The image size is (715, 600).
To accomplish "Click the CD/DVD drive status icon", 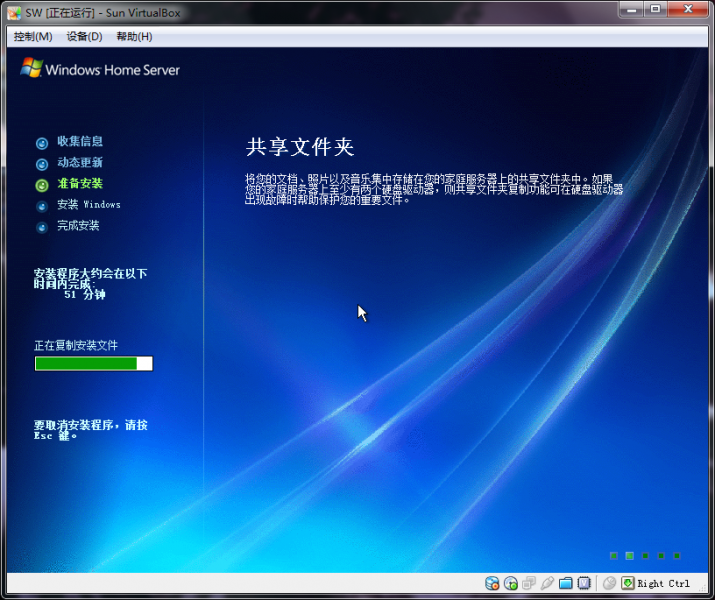I will coord(511,583).
